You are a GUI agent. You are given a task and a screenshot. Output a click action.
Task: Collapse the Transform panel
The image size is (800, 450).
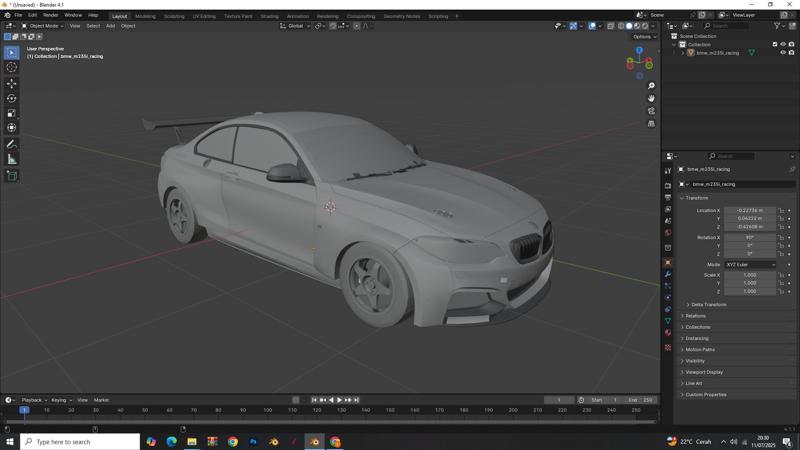(x=694, y=198)
